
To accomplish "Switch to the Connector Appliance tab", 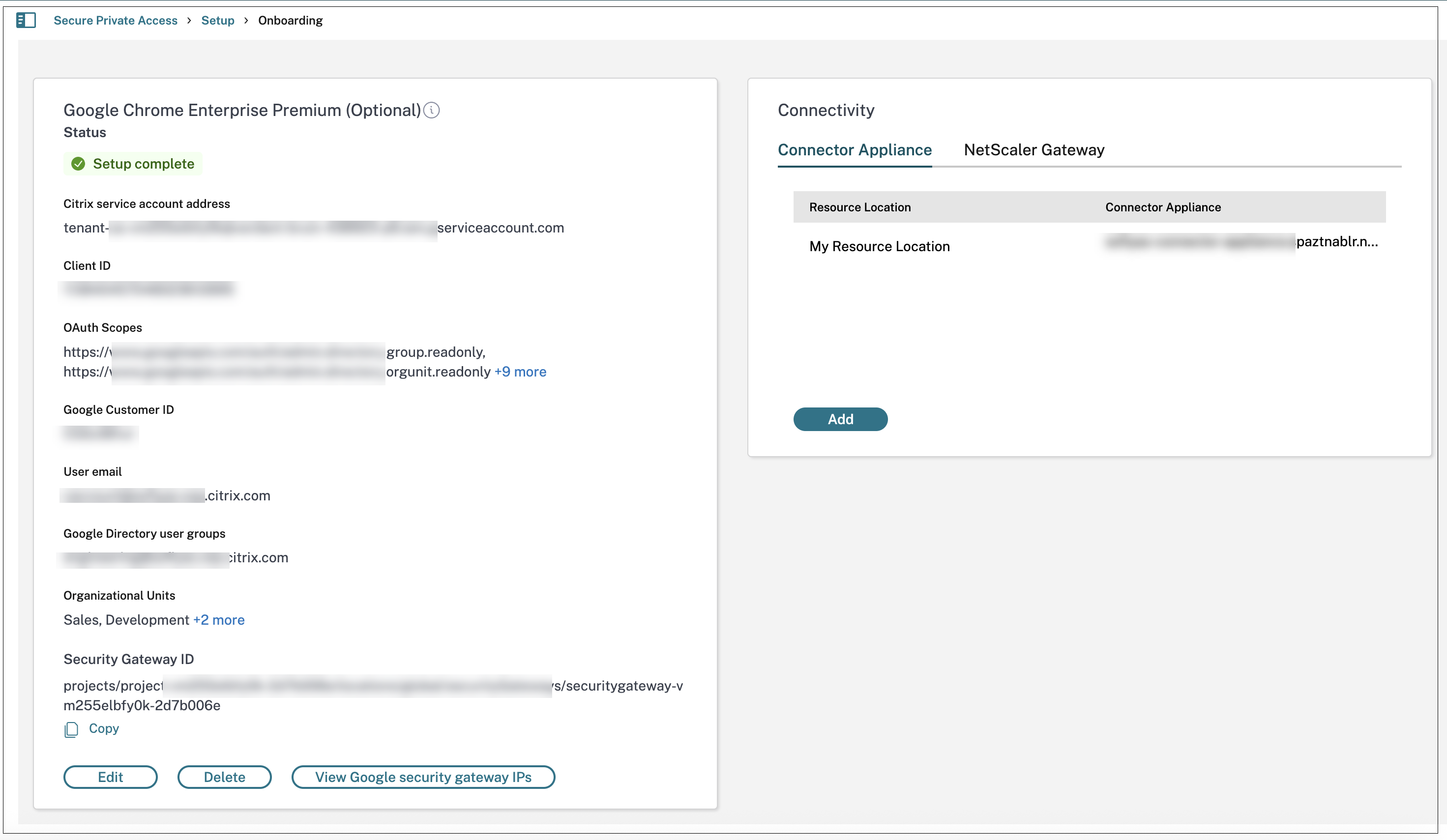I will 855,150.
